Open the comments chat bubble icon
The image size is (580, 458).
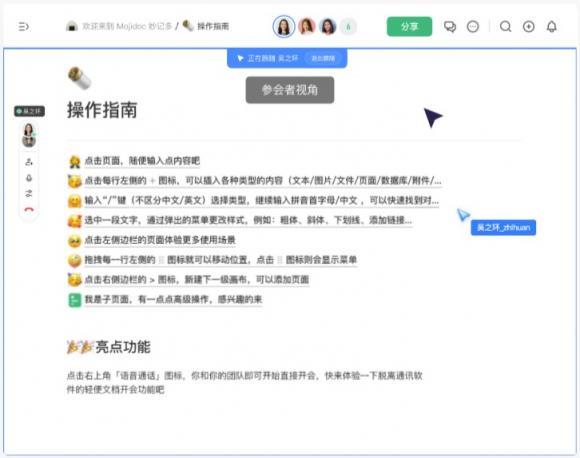pyautogui.click(x=450, y=27)
